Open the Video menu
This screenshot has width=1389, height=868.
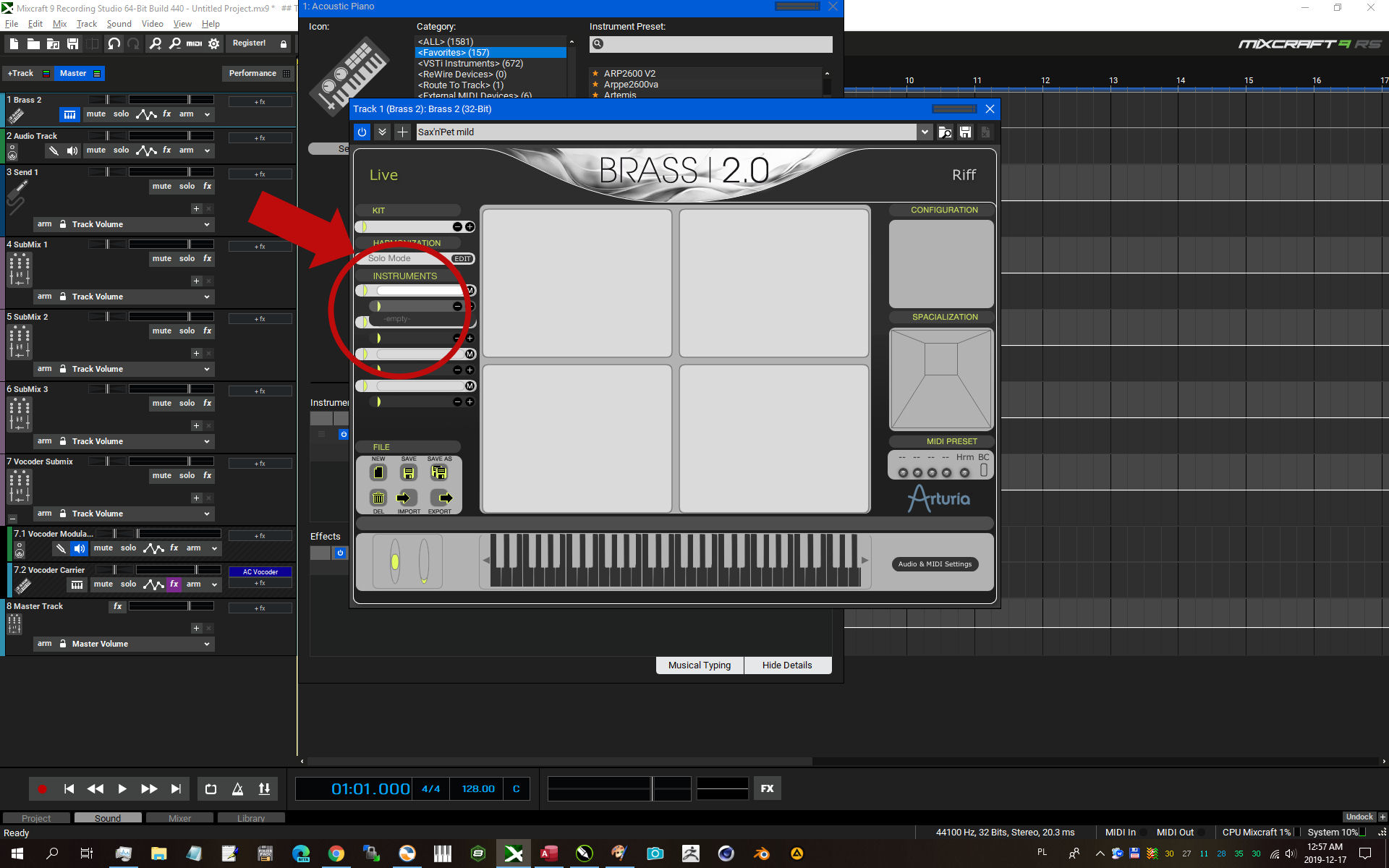[x=152, y=24]
